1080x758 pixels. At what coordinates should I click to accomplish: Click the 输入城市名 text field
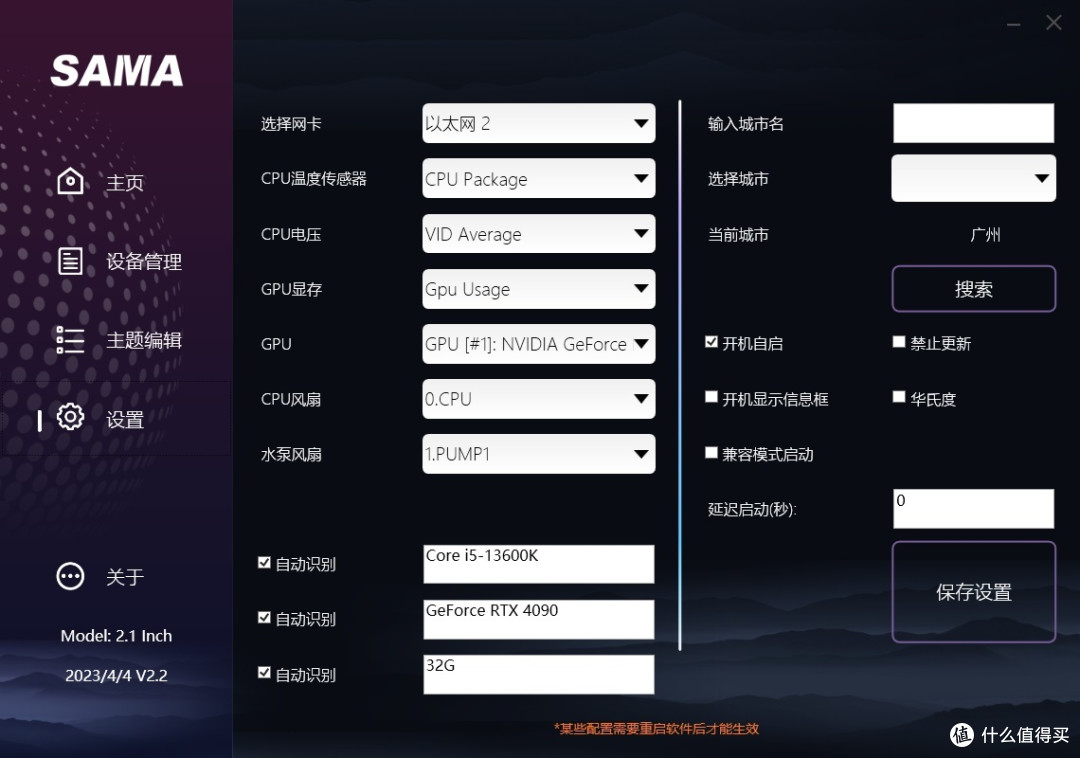coord(973,123)
